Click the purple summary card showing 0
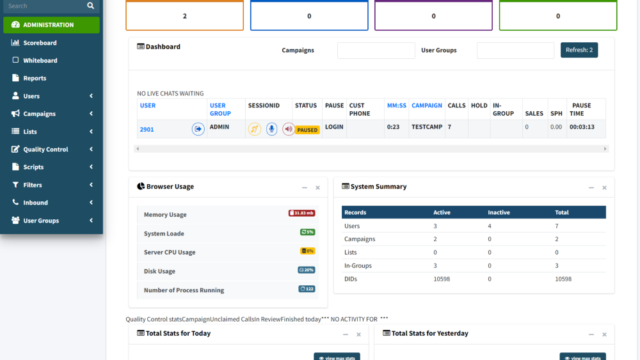The image size is (640, 360). click(433, 16)
